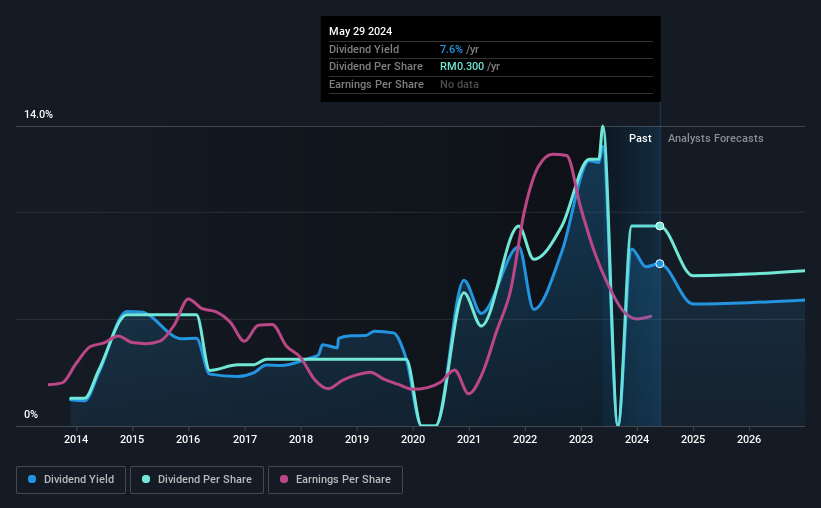821x508 pixels.
Task: Click the Dividend Yield tooltip row label
Action: 364,49
